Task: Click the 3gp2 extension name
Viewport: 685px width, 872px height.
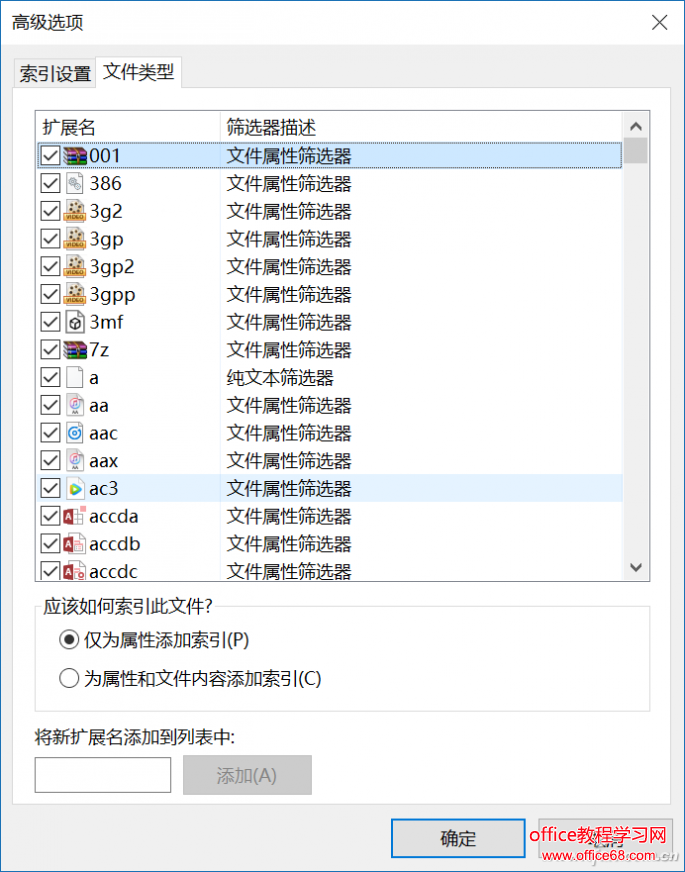Action: coord(112,267)
